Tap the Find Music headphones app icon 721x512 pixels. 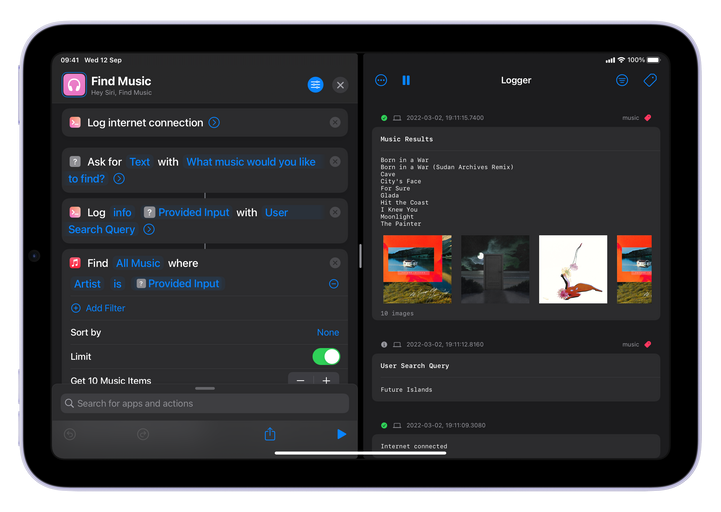pyautogui.click(x=74, y=85)
